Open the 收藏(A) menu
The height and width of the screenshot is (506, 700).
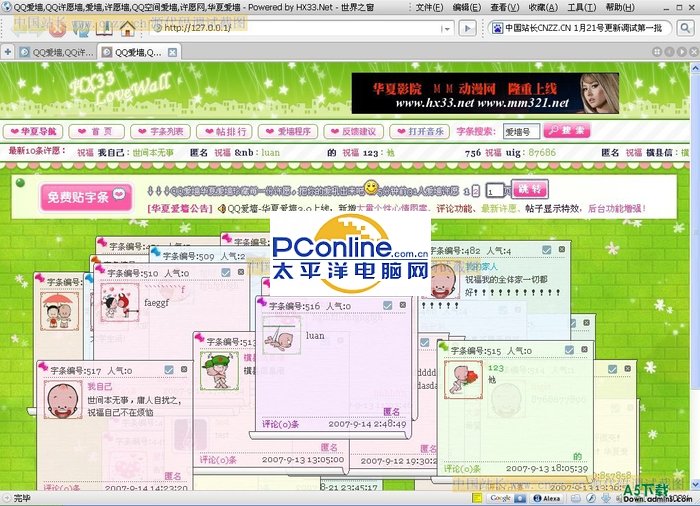[x=543, y=7]
